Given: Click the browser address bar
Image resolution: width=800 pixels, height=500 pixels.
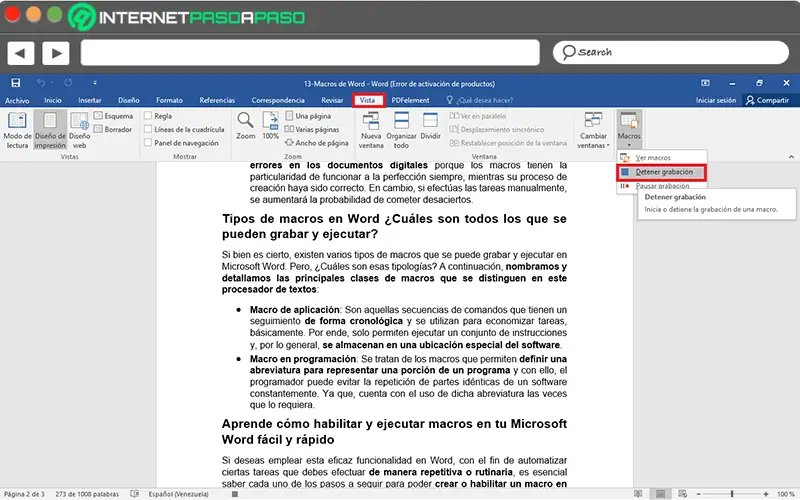Looking at the screenshot, I should pos(310,53).
